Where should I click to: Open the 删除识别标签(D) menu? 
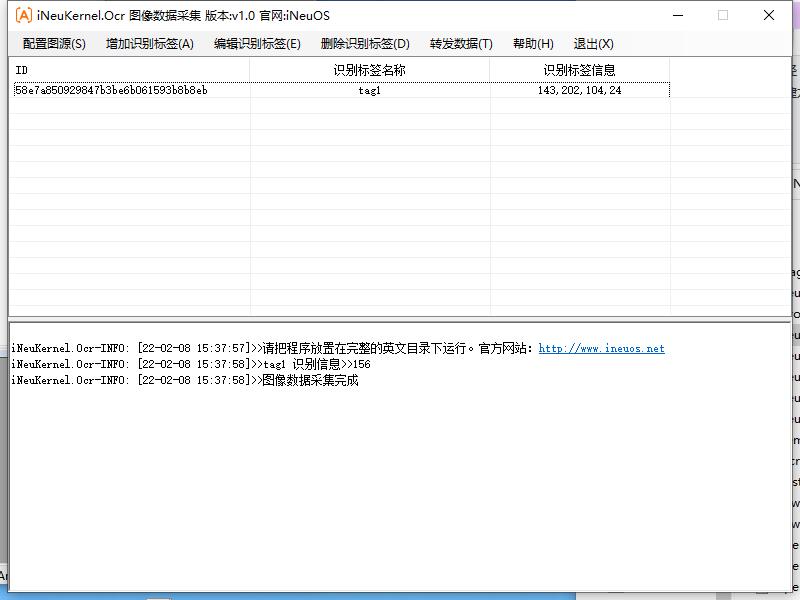(x=365, y=44)
